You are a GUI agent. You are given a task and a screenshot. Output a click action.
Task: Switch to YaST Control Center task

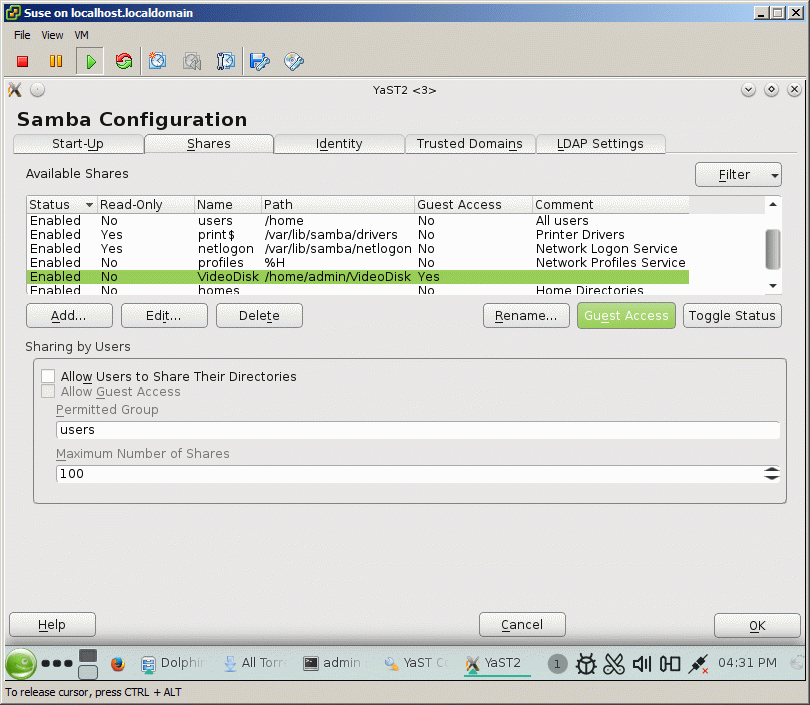(416, 663)
